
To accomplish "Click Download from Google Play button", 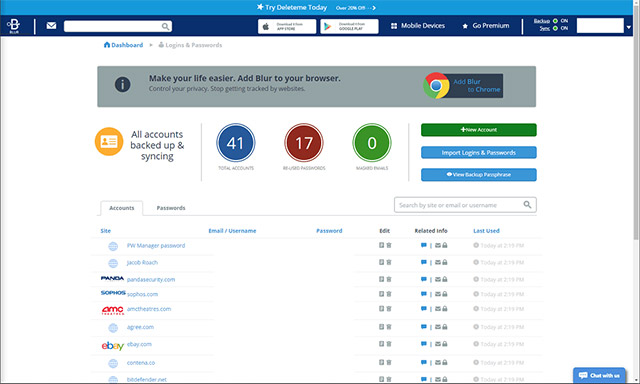I will pyautogui.click(x=349, y=27).
